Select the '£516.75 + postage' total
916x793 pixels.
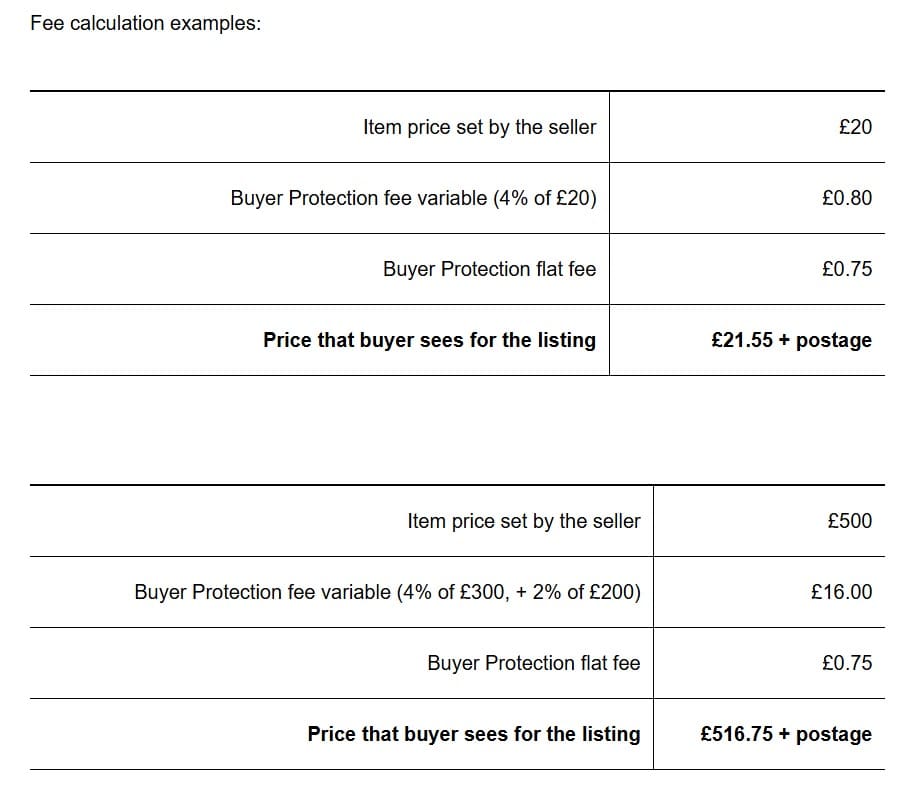786,734
